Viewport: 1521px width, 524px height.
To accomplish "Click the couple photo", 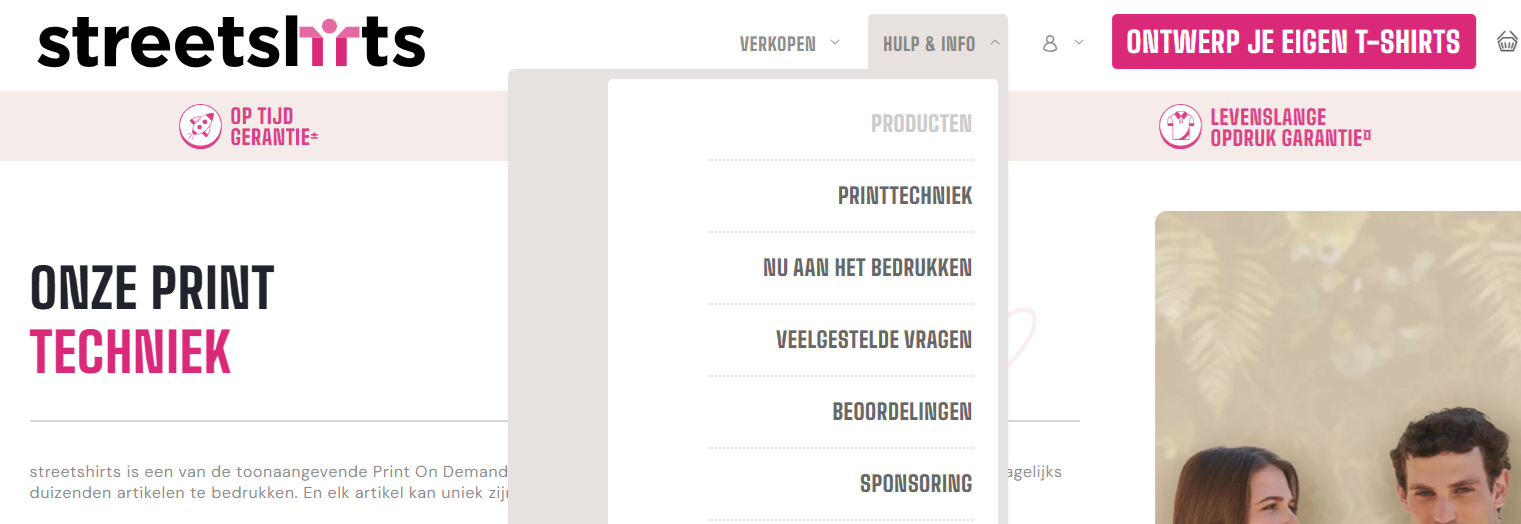I will point(1337,380).
